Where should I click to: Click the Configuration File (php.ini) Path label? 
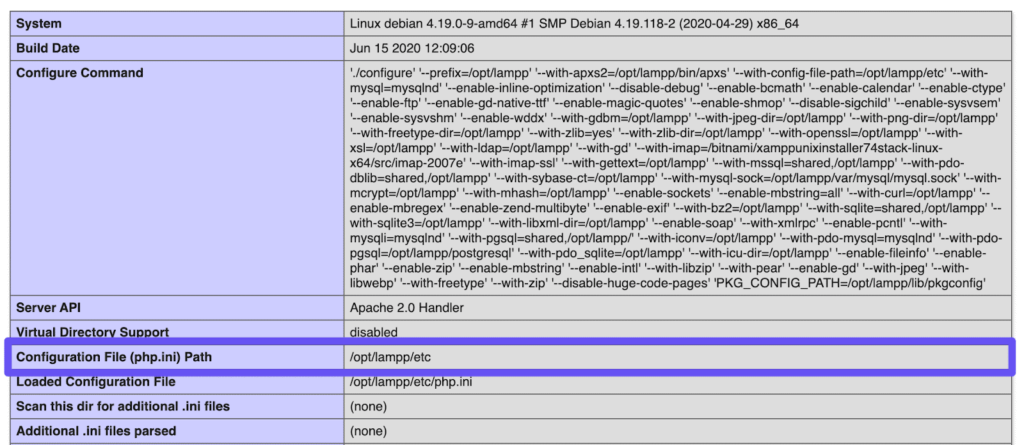point(114,357)
